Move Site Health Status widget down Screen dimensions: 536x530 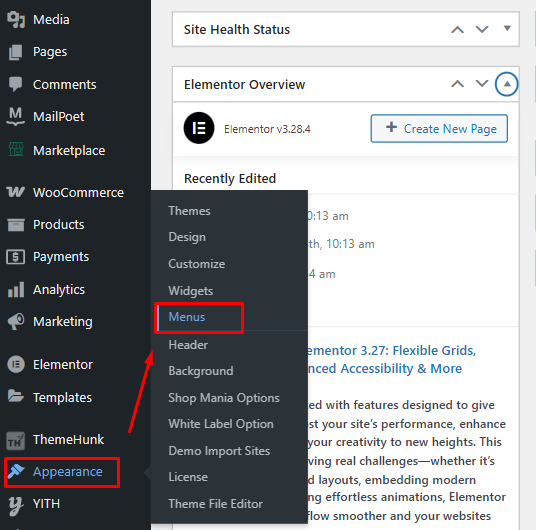(482, 29)
